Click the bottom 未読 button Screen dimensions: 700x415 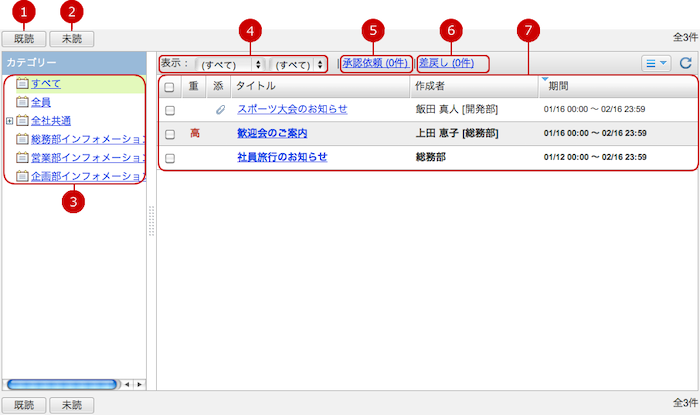(x=71, y=405)
